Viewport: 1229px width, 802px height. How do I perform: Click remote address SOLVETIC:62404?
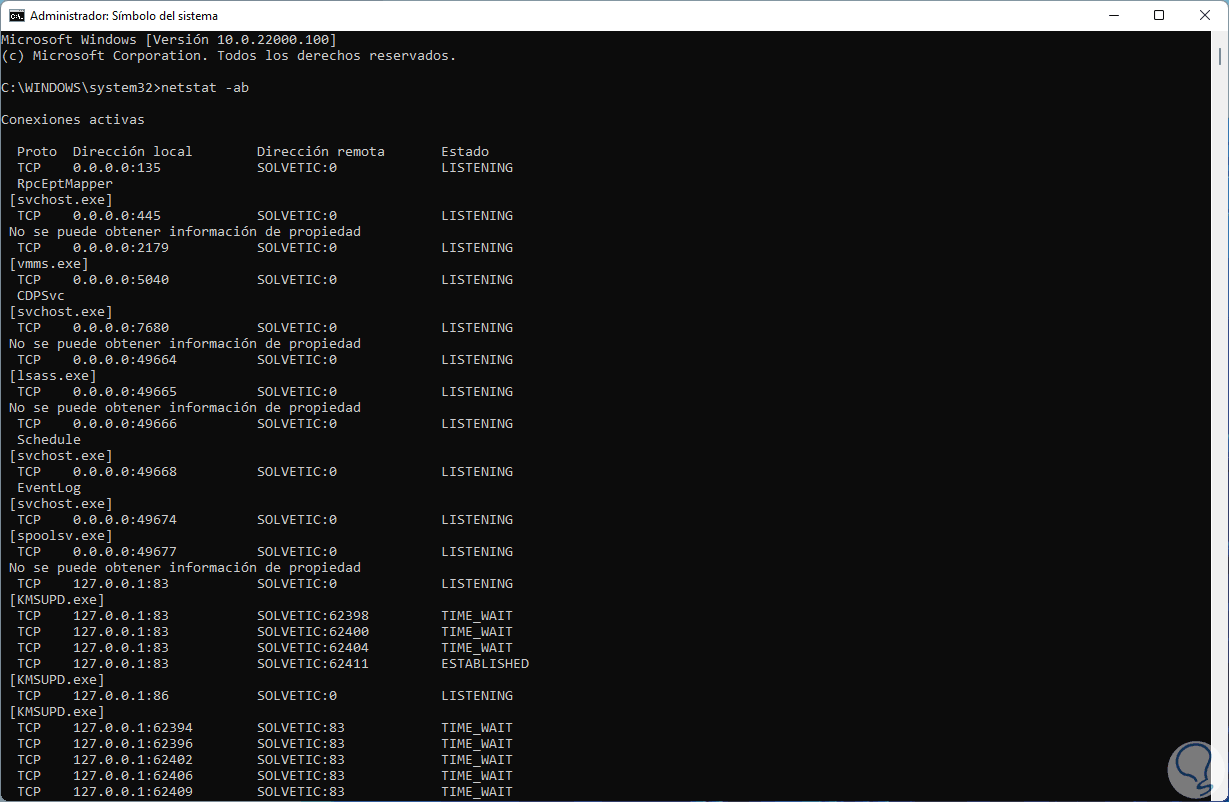pyautogui.click(x=313, y=648)
